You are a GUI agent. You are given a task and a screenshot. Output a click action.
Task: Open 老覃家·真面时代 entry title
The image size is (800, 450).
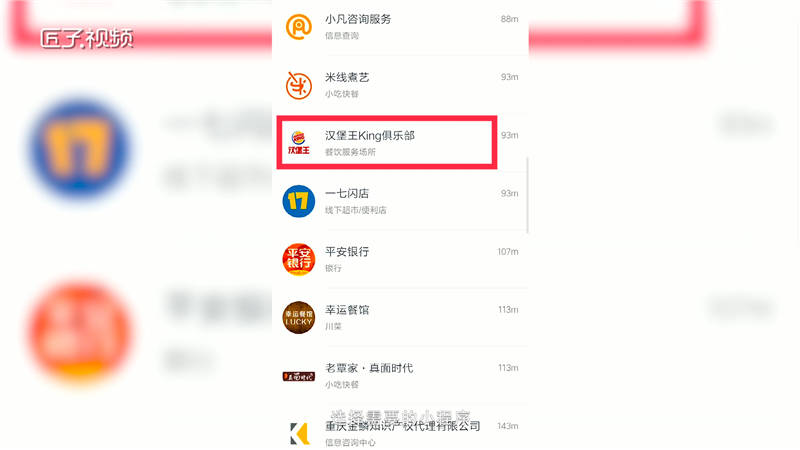(x=369, y=368)
